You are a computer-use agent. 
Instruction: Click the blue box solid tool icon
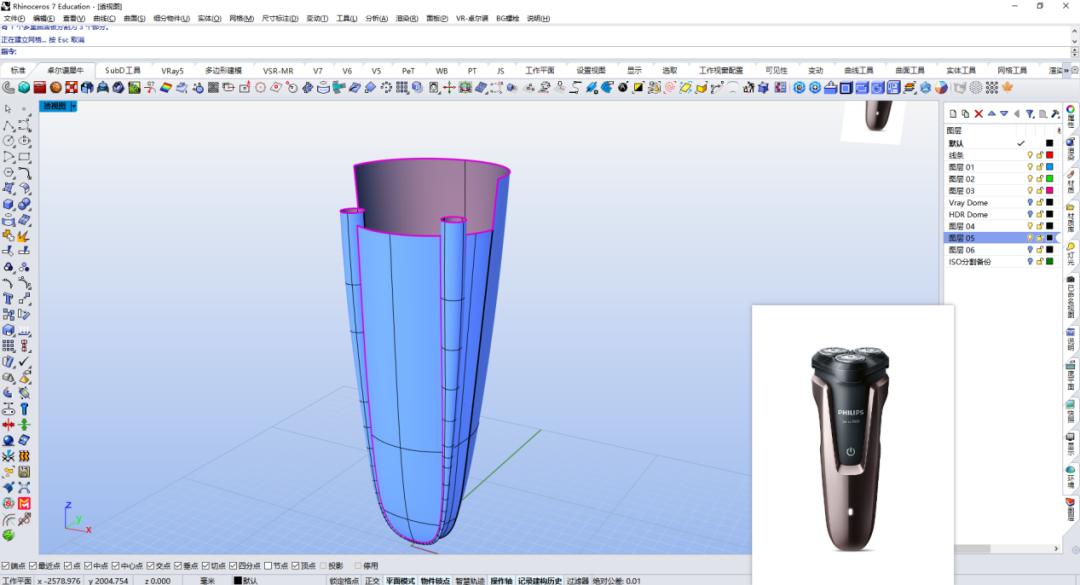coord(8,204)
